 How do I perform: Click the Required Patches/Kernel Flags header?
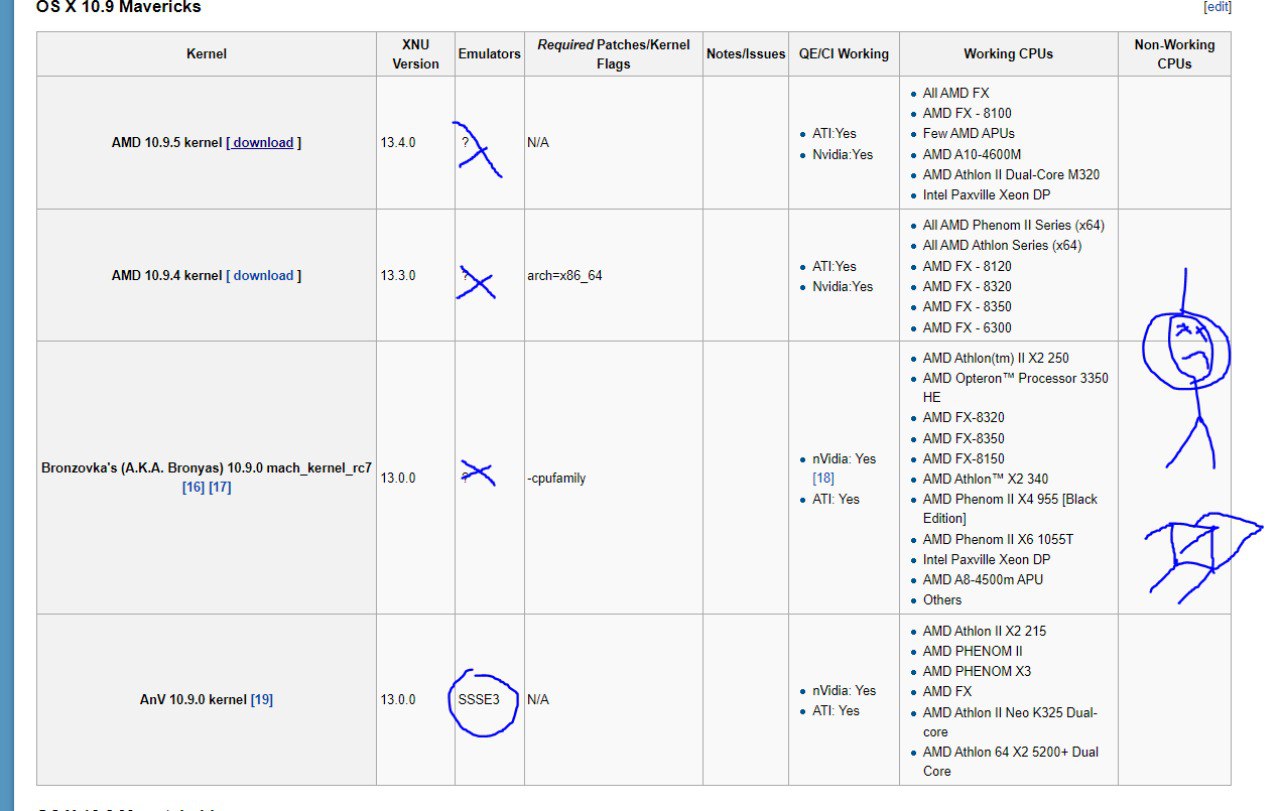click(x=613, y=54)
